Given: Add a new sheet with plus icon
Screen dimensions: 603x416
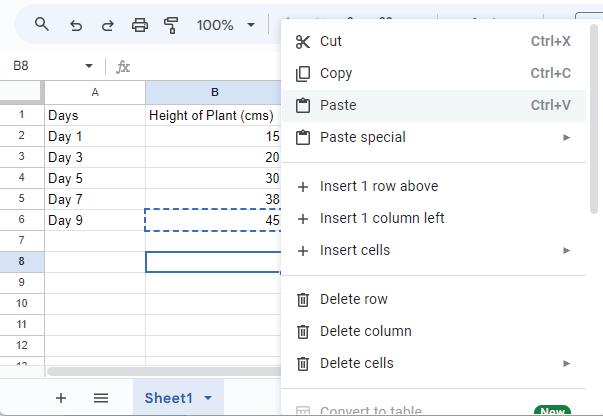Looking at the screenshot, I should point(61,398).
